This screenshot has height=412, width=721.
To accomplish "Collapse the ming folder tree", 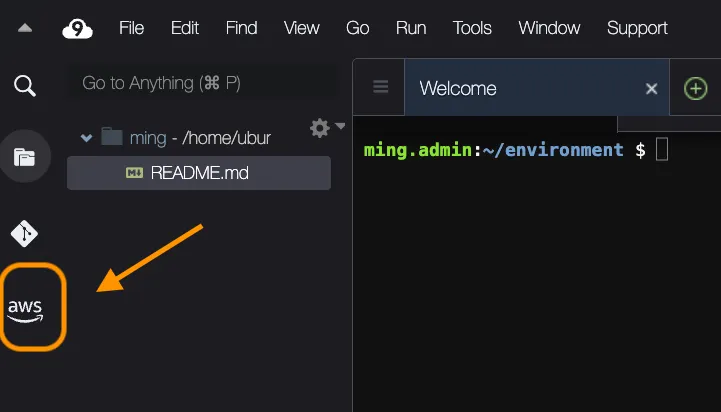I will (86, 137).
